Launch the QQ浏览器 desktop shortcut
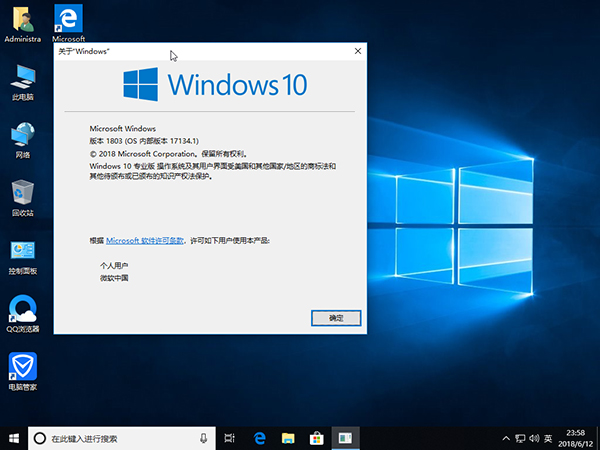 pos(23,314)
